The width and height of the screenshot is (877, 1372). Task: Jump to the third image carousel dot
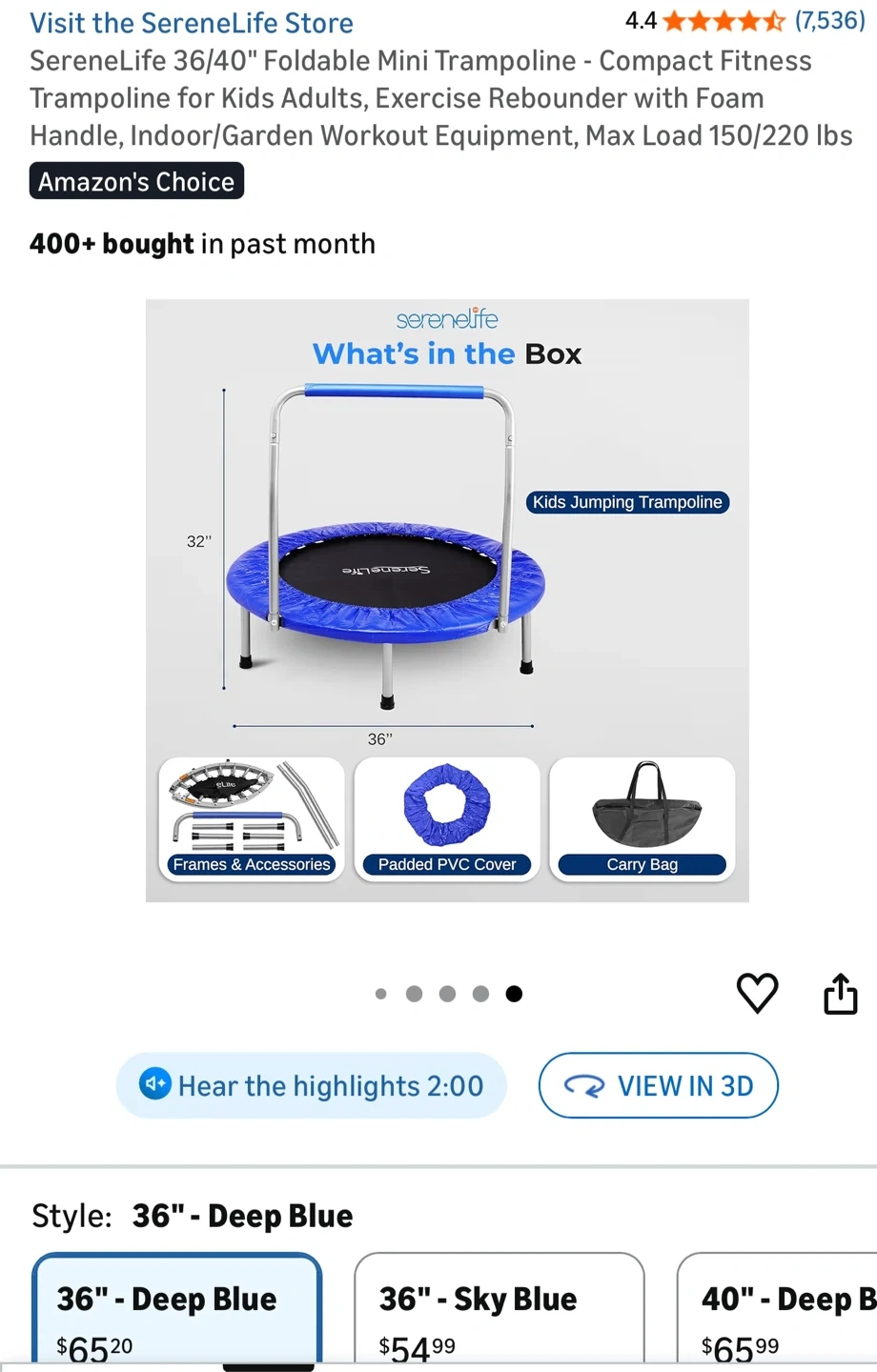[x=447, y=994]
